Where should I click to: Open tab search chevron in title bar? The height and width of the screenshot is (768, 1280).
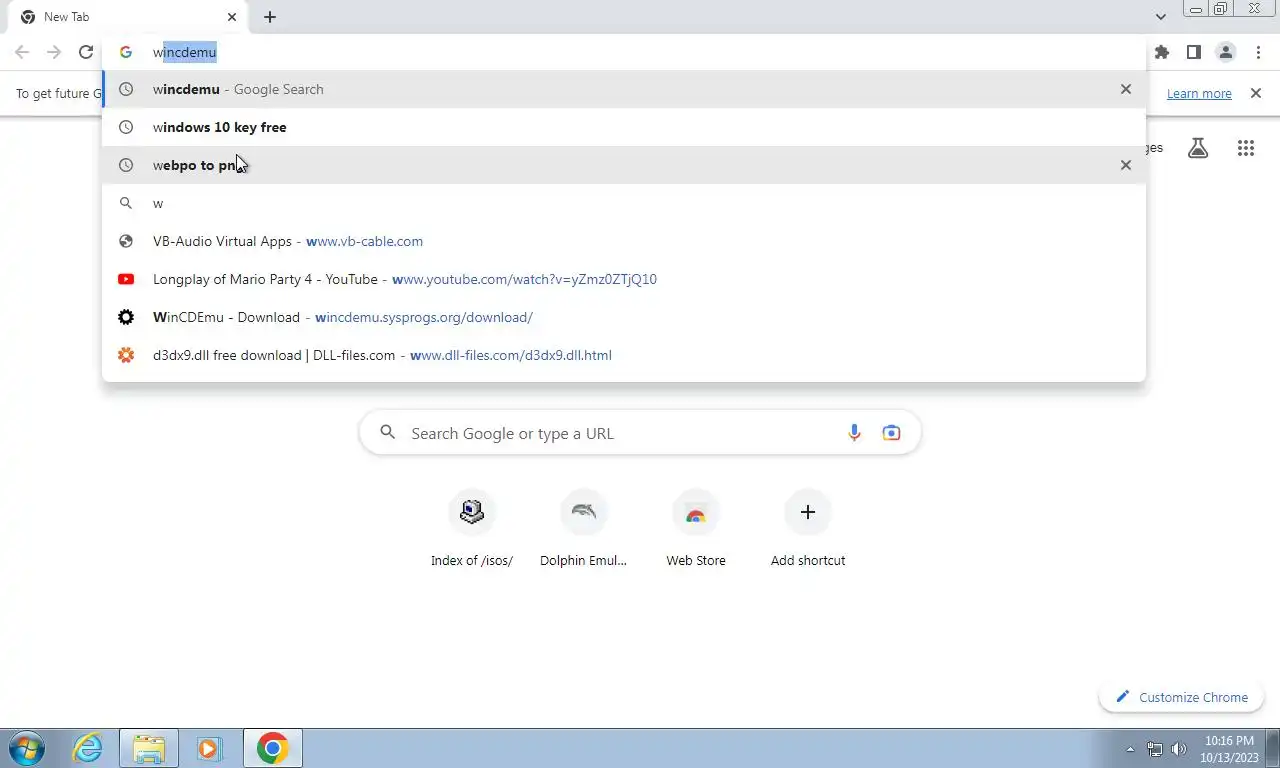point(1160,17)
